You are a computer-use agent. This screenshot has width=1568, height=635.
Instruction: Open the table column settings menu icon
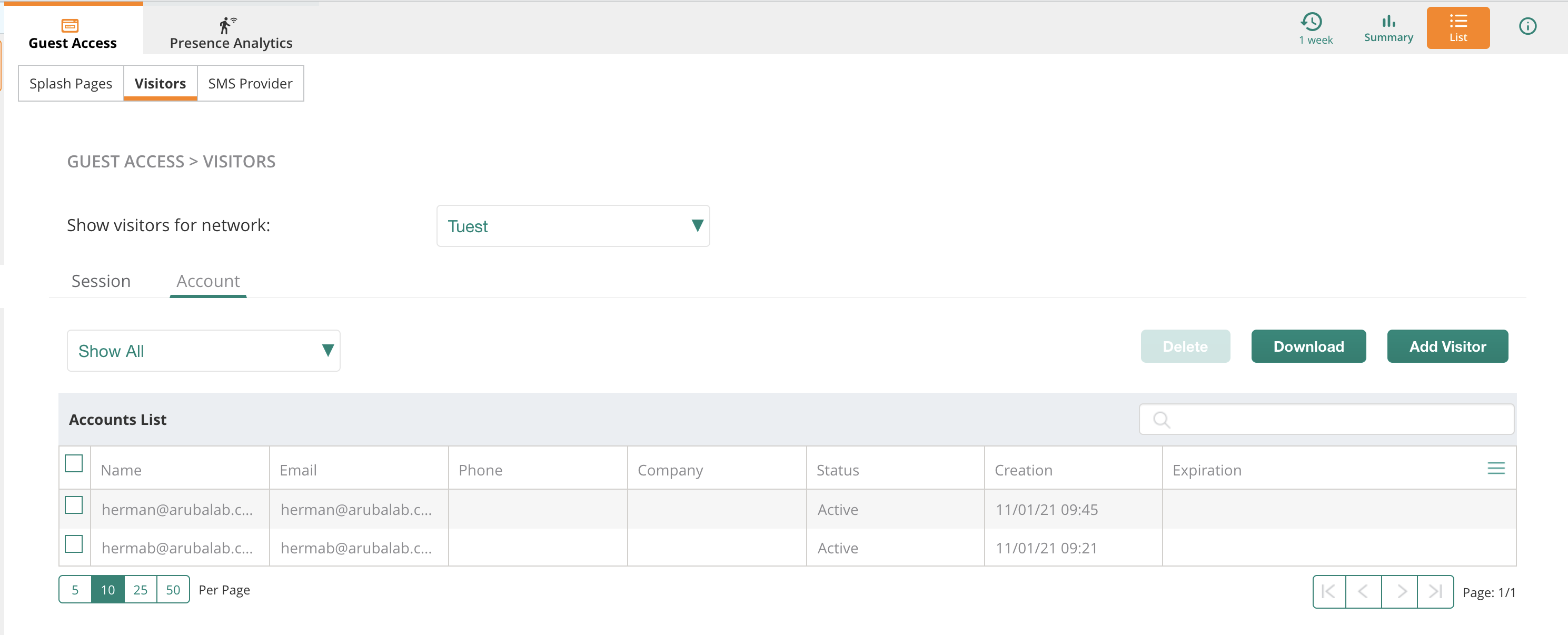(1495, 468)
